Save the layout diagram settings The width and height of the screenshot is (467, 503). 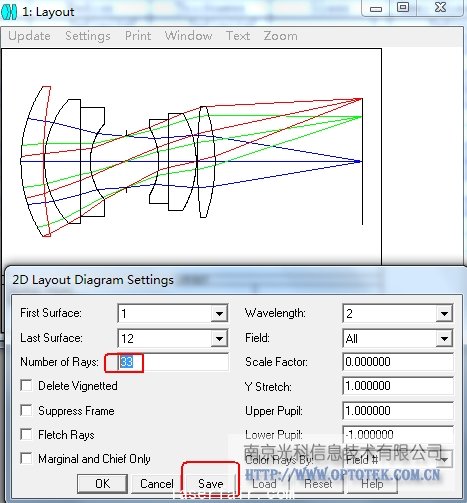[x=210, y=484]
